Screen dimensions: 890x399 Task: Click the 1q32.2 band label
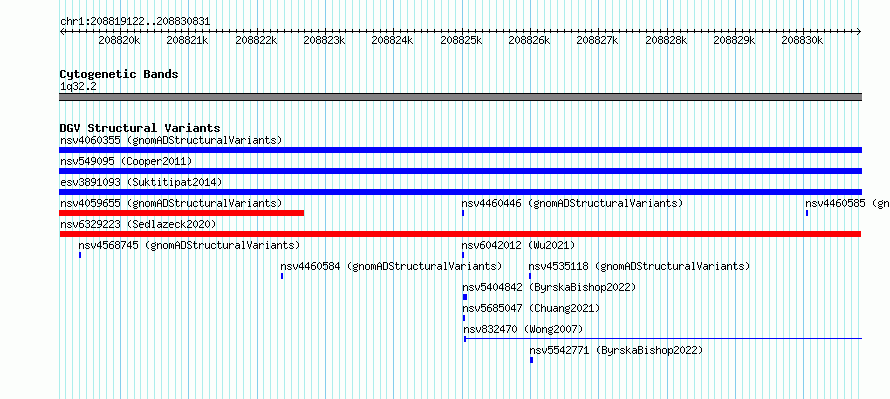78,86
